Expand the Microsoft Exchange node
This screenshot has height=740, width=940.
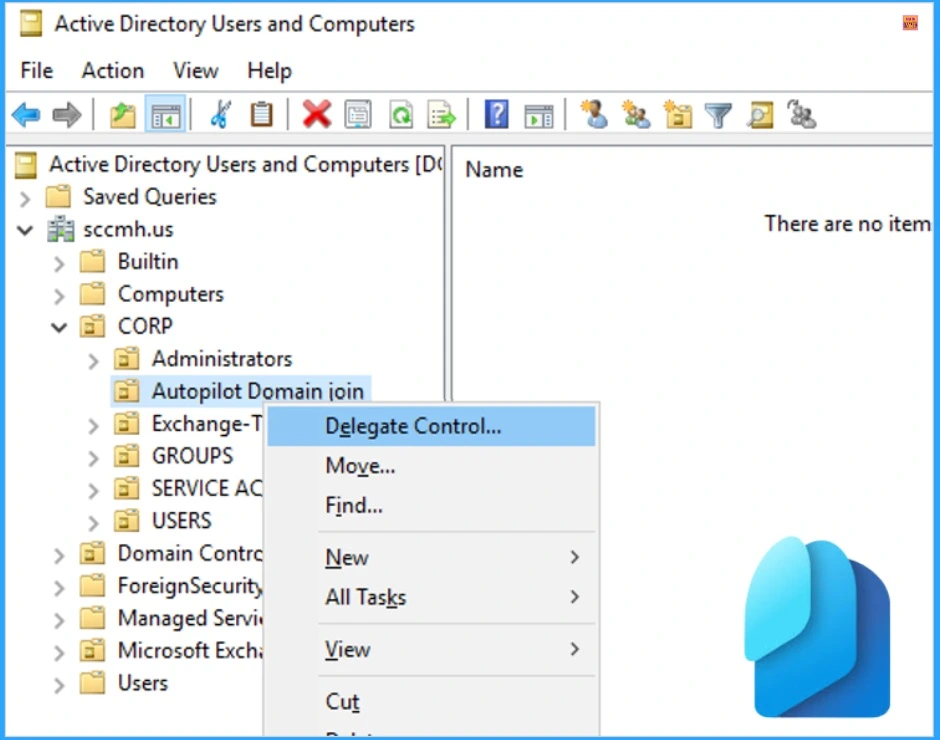coord(59,652)
